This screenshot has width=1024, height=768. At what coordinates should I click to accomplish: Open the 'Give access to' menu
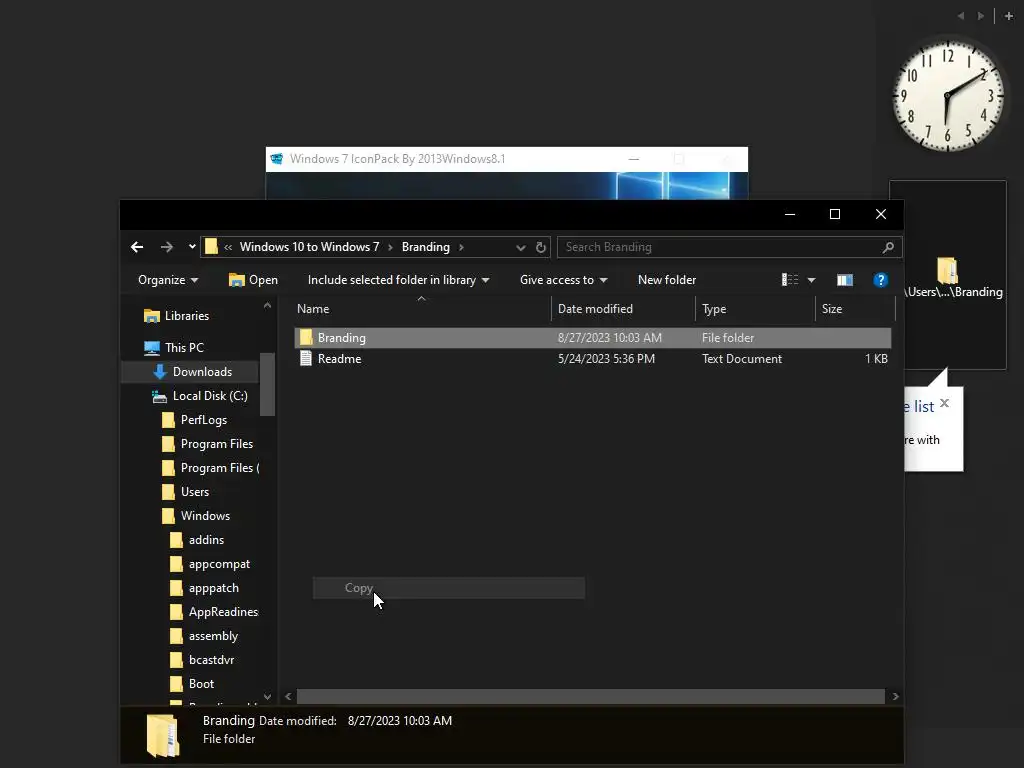click(564, 280)
